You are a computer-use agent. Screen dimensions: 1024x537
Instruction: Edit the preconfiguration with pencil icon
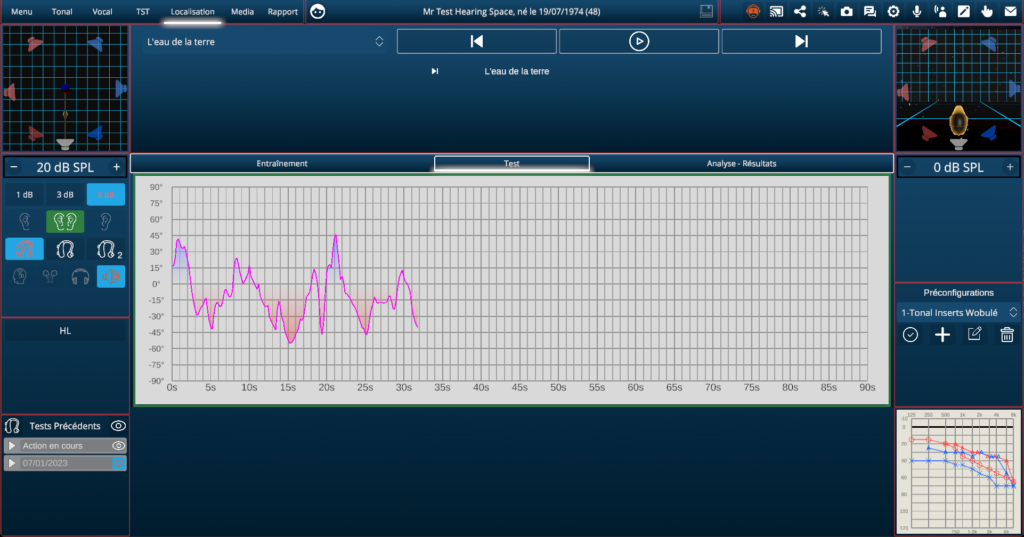(974, 334)
